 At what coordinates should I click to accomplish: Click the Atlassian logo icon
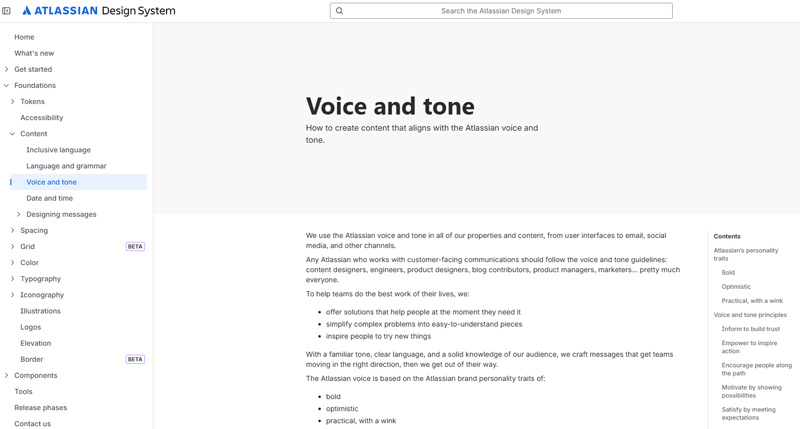(x=27, y=11)
